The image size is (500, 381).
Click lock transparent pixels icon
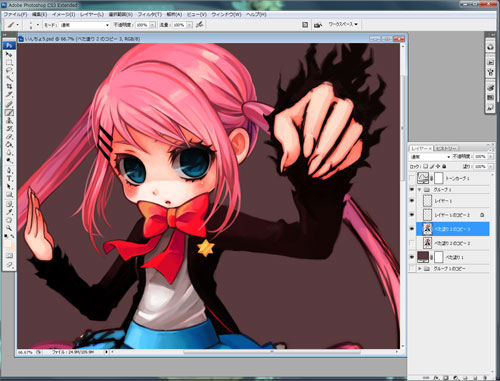[x=426, y=166]
